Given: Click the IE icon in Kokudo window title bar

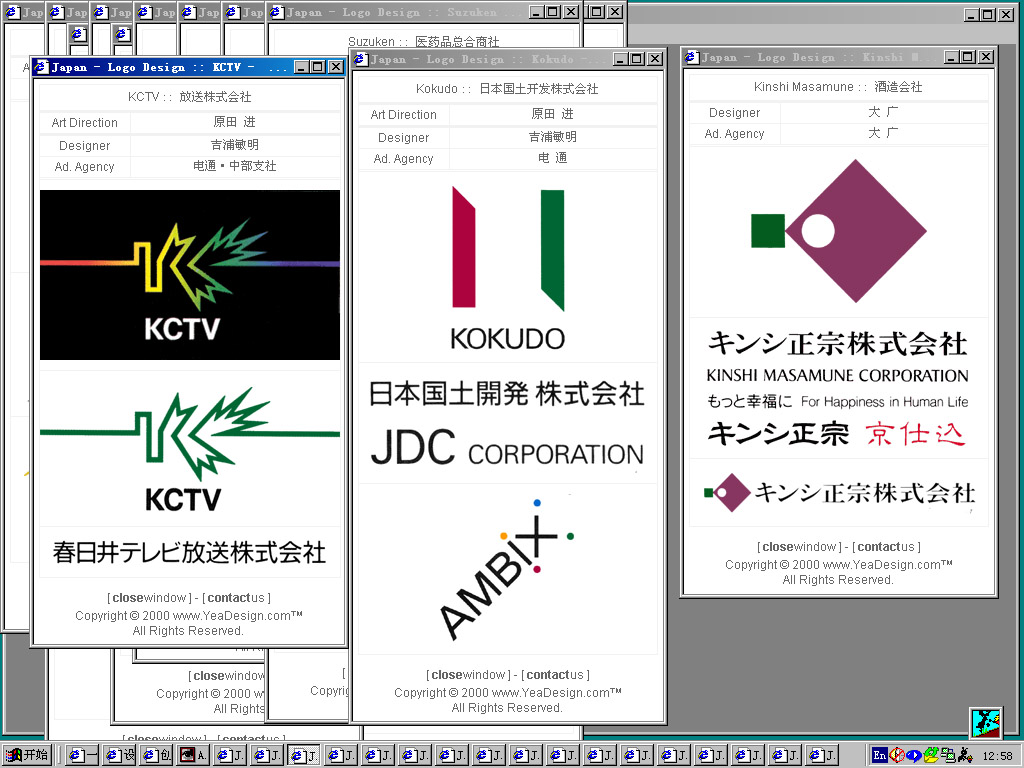Looking at the screenshot, I should [361, 59].
